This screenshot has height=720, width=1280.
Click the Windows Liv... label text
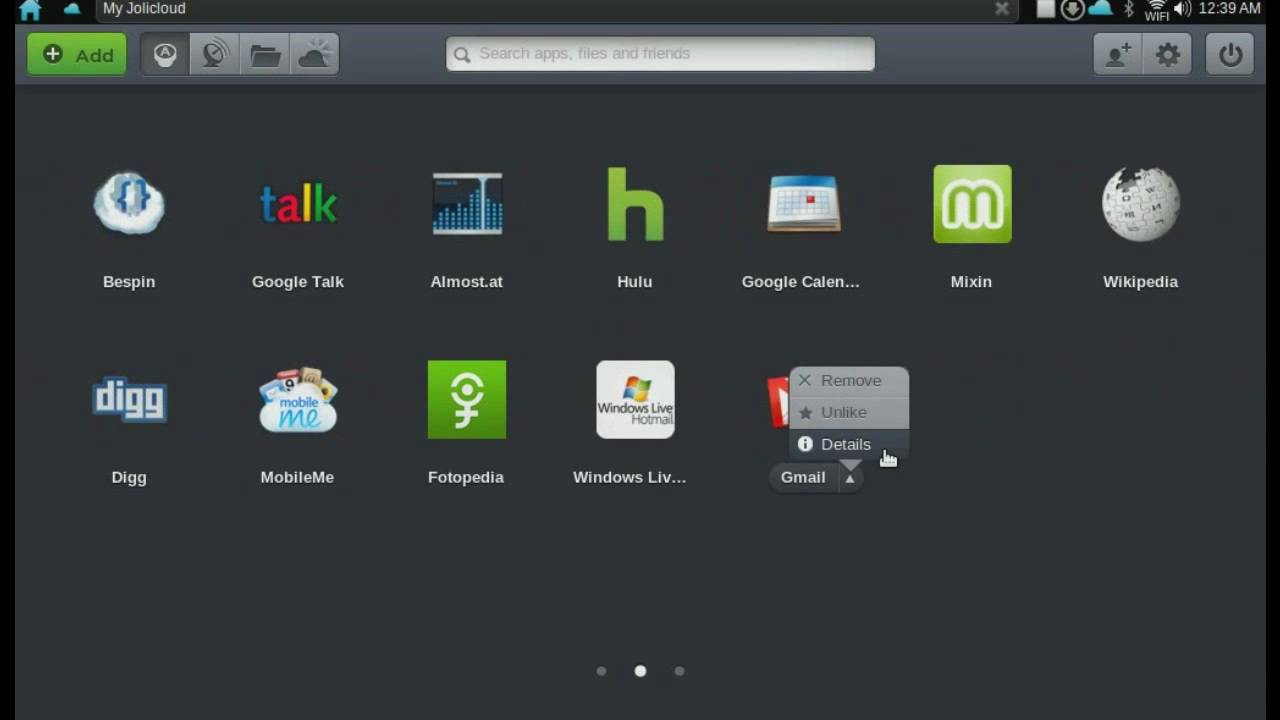click(629, 478)
